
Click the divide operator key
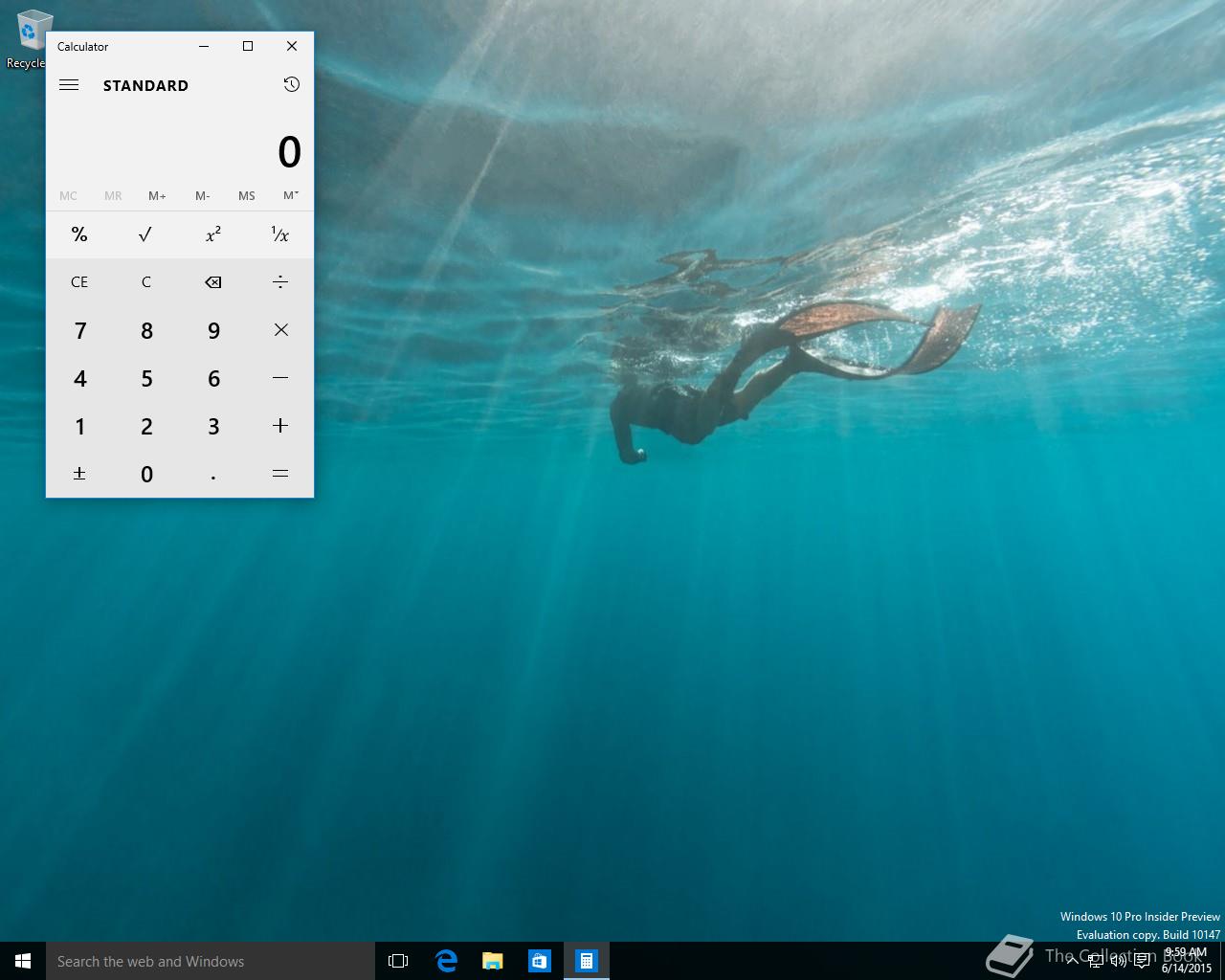[280, 282]
